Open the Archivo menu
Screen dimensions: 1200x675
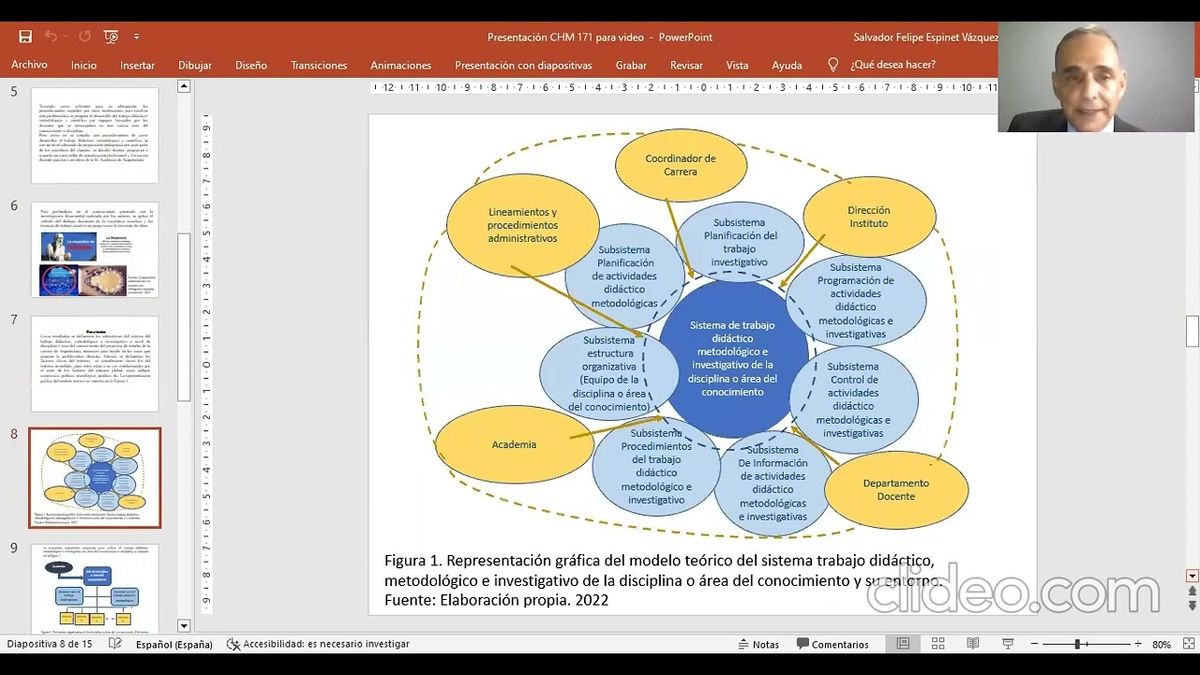pos(29,65)
